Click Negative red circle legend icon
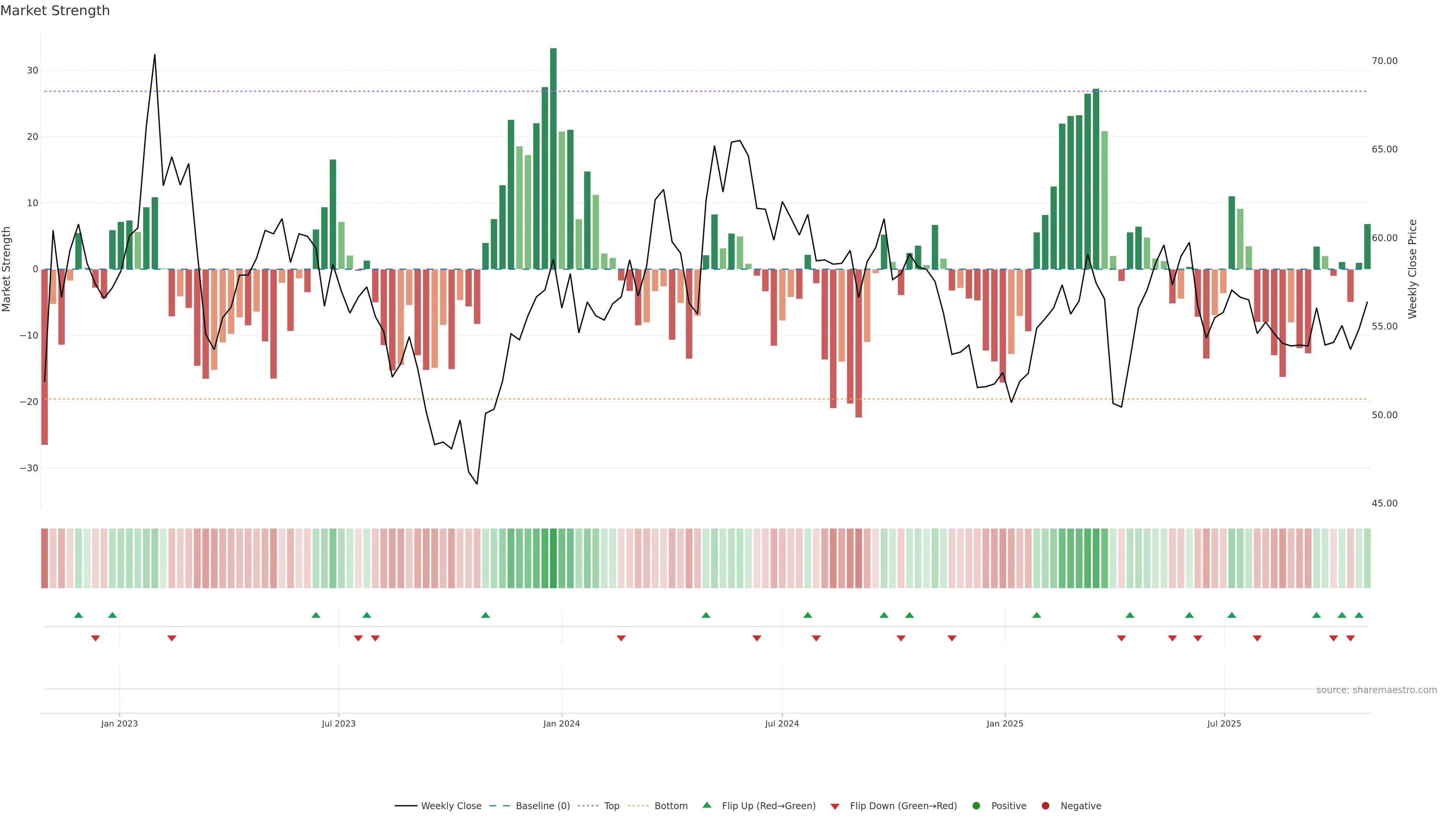 1045,806
